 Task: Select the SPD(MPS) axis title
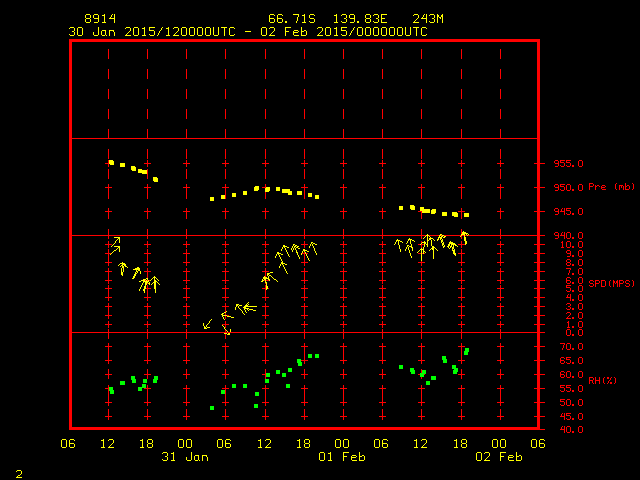pyautogui.click(x=611, y=283)
